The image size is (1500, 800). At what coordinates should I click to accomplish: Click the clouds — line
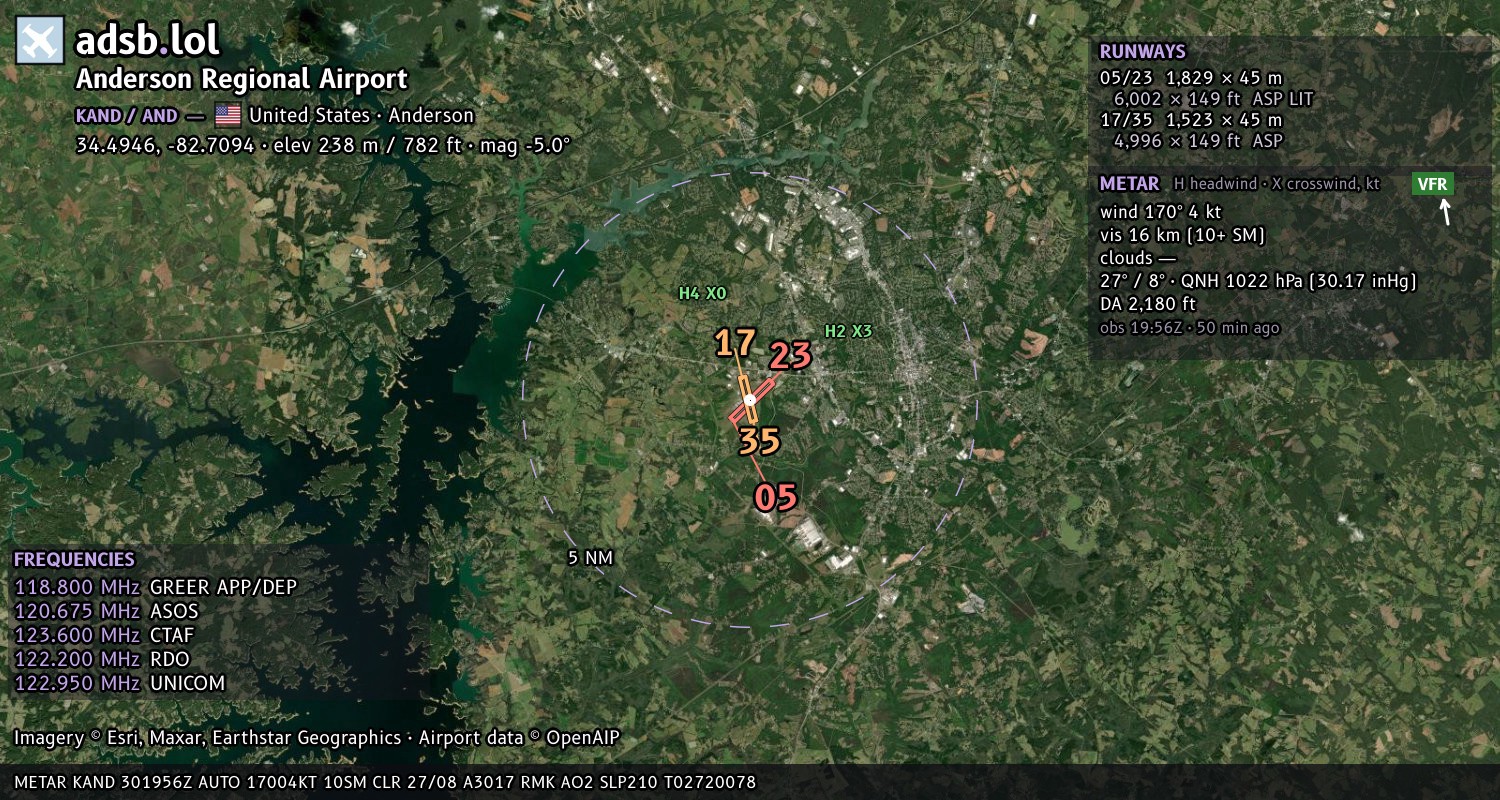pyautogui.click(x=1138, y=258)
